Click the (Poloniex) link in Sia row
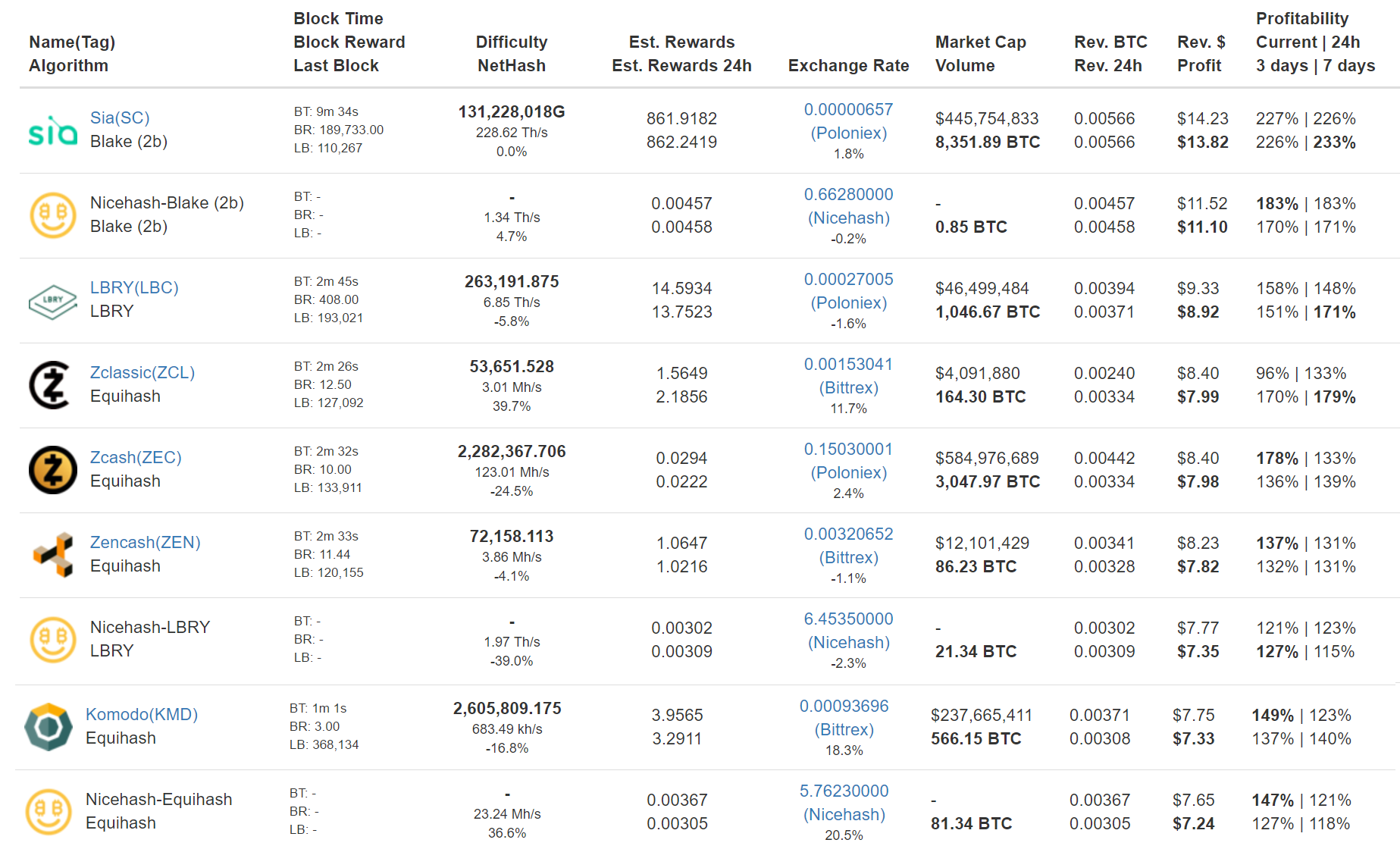 [848, 133]
